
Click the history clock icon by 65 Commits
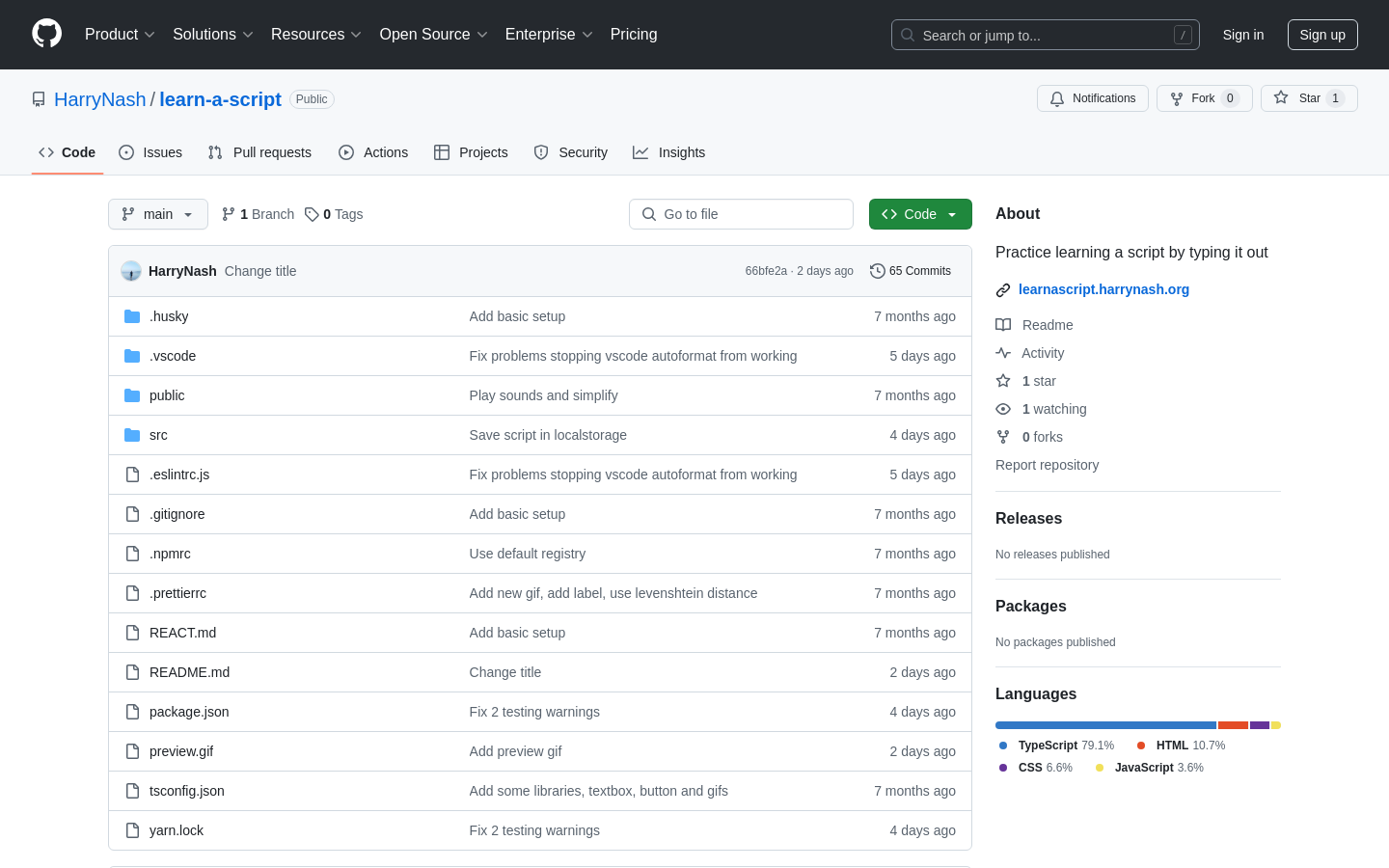click(878, 271)
